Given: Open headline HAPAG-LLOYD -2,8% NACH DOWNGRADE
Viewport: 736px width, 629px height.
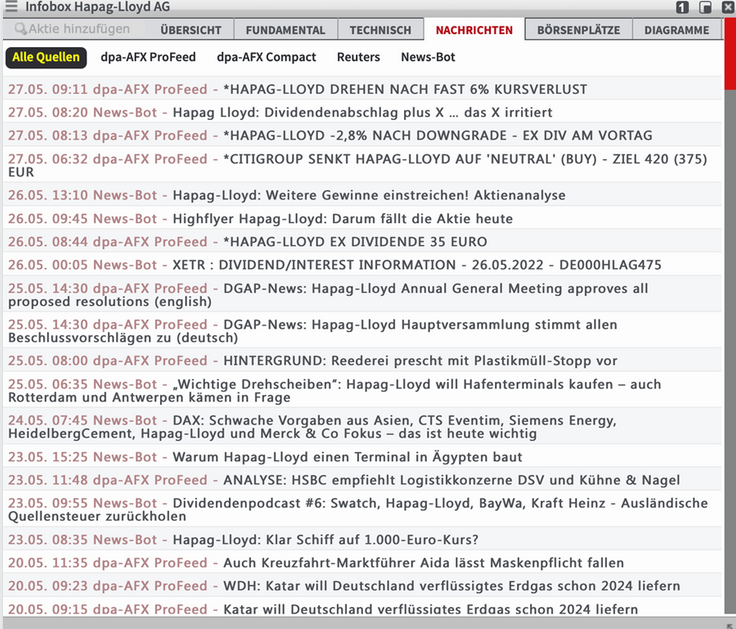Looking at the screenshot, I should (x=362, y=135).
